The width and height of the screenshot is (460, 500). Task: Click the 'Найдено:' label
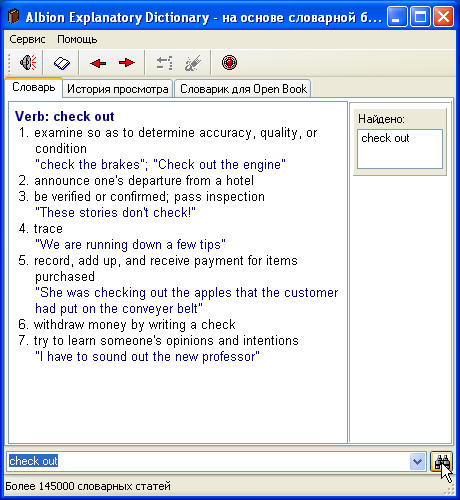click(x=381, y=119)
